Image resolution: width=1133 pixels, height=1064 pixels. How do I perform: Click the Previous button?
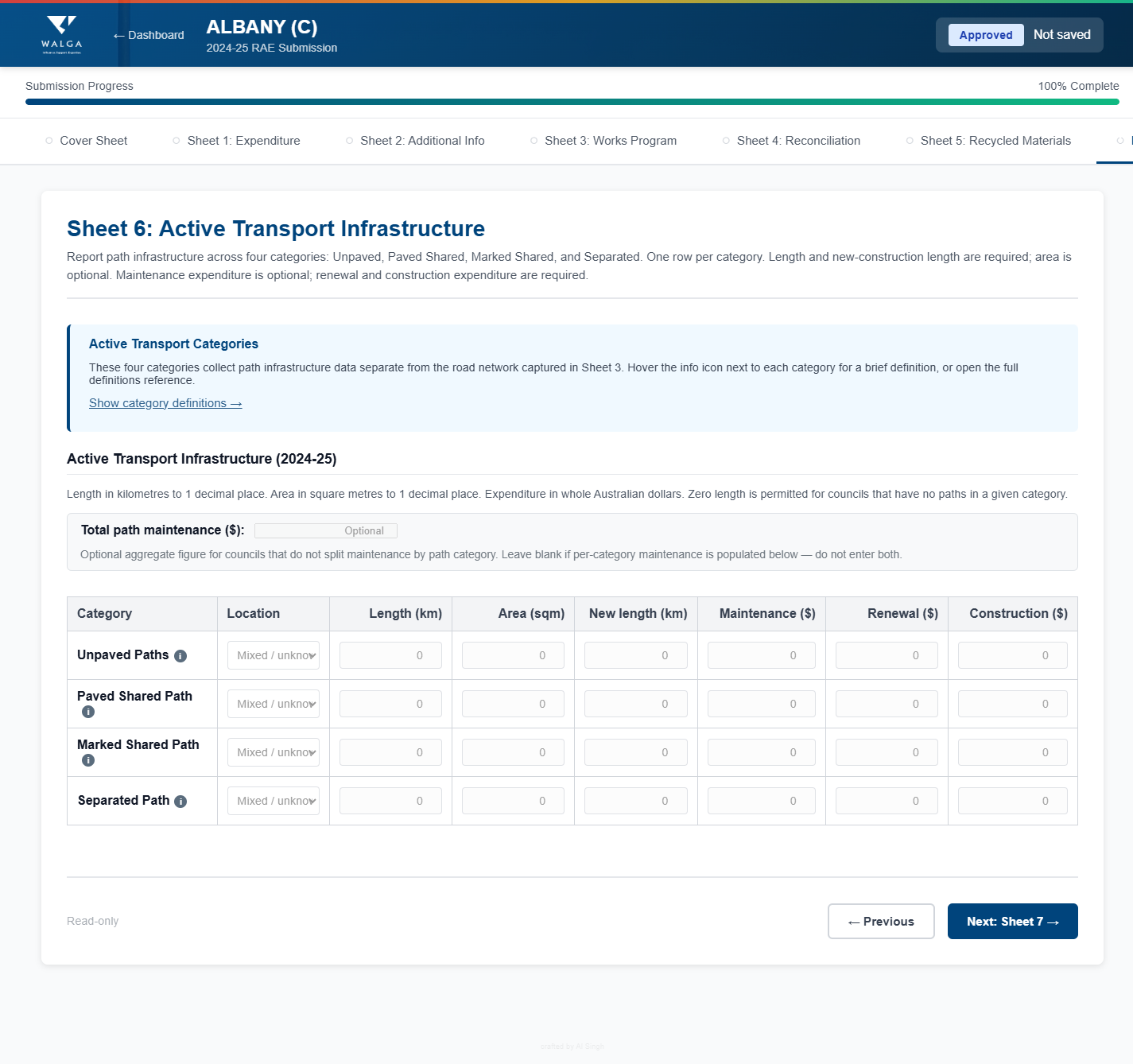881,922
